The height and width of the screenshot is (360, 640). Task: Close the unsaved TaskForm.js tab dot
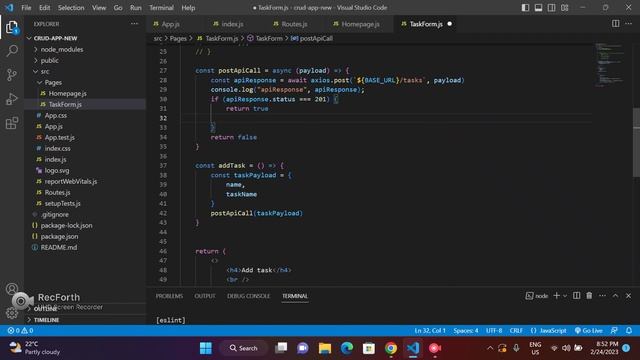click(449, 24)
